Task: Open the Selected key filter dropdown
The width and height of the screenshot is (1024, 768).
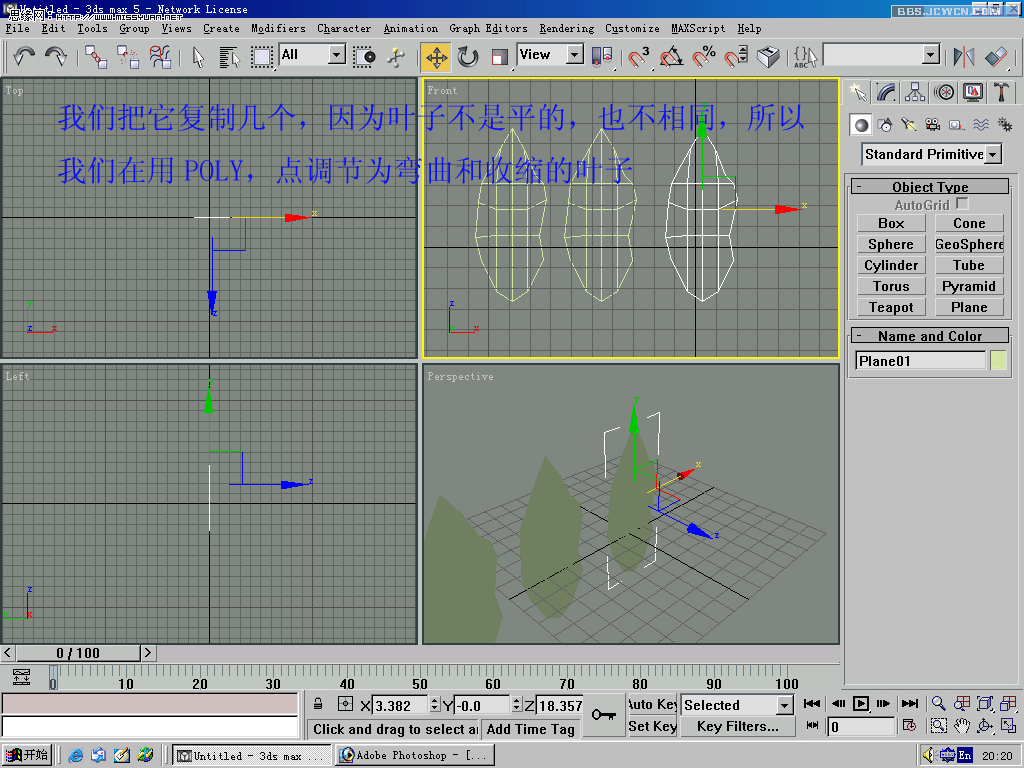Action: 737,705
